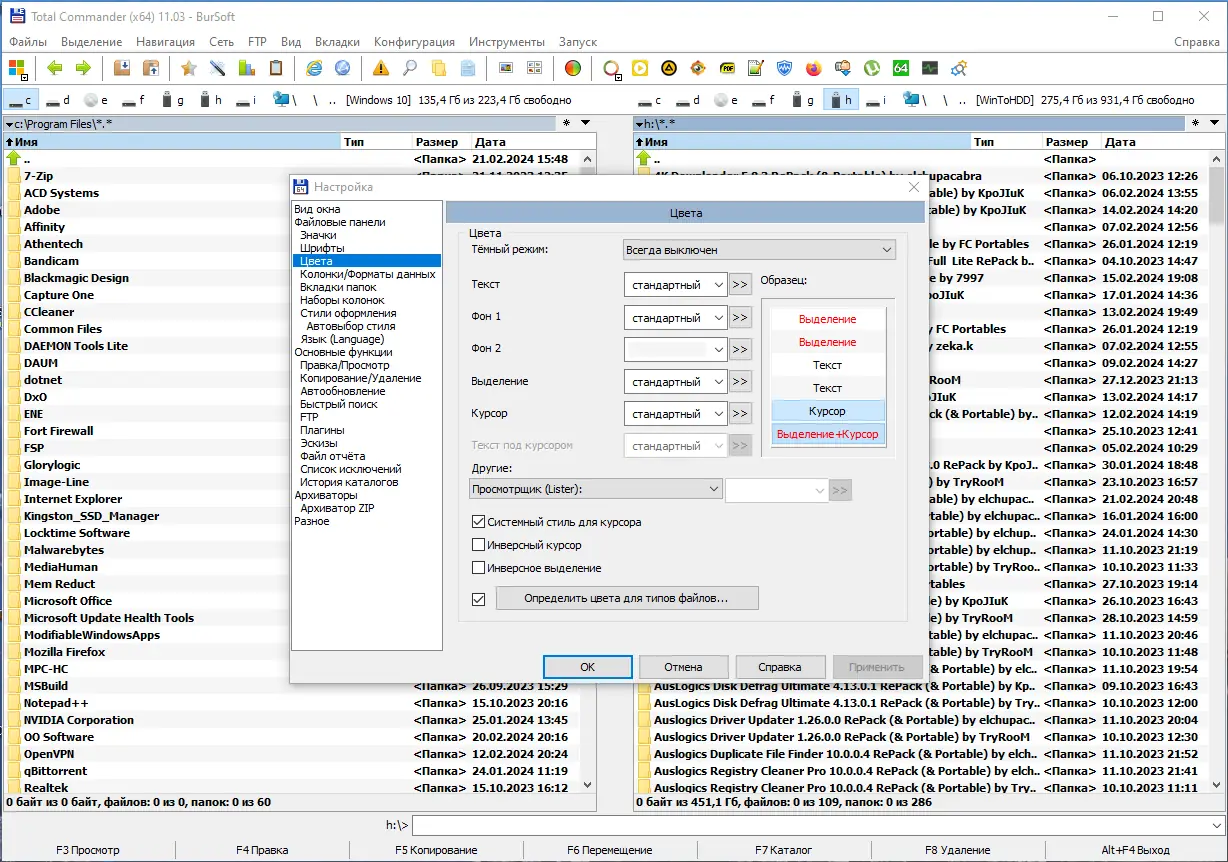1228x862 pixels.
Task: Click the yellow warning triangle icon
Action: click(380, 68)
